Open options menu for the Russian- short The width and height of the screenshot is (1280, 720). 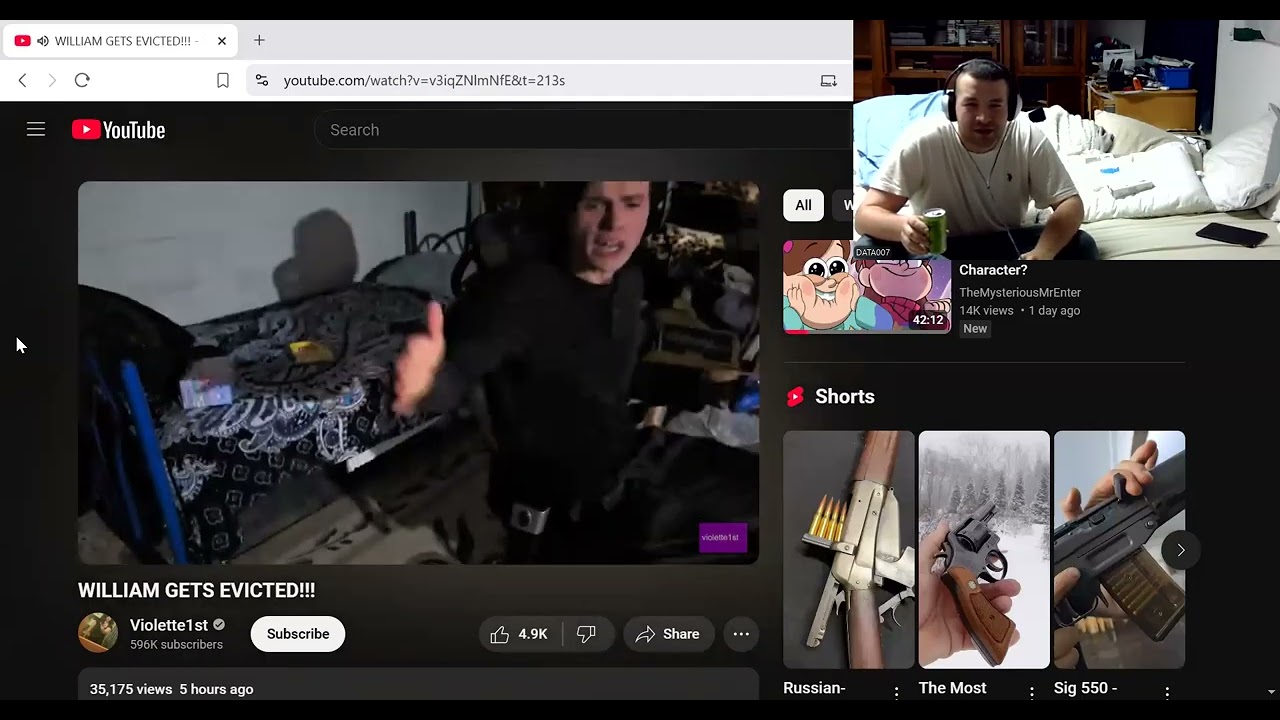point(896,692)
